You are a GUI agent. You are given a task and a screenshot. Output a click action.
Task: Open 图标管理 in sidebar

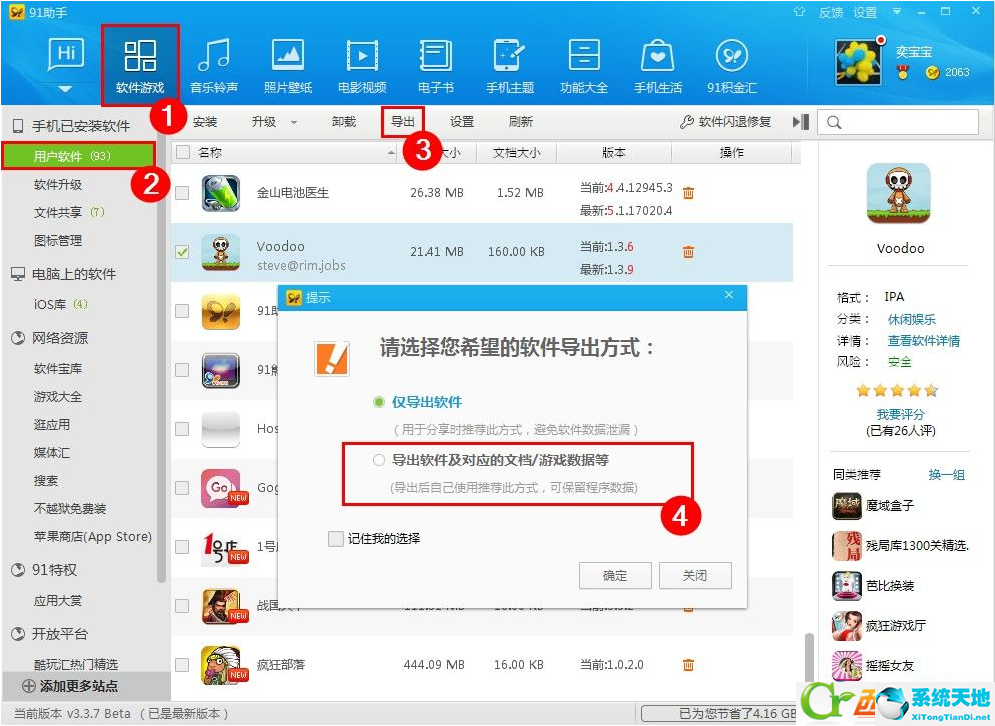pos(58,241)
